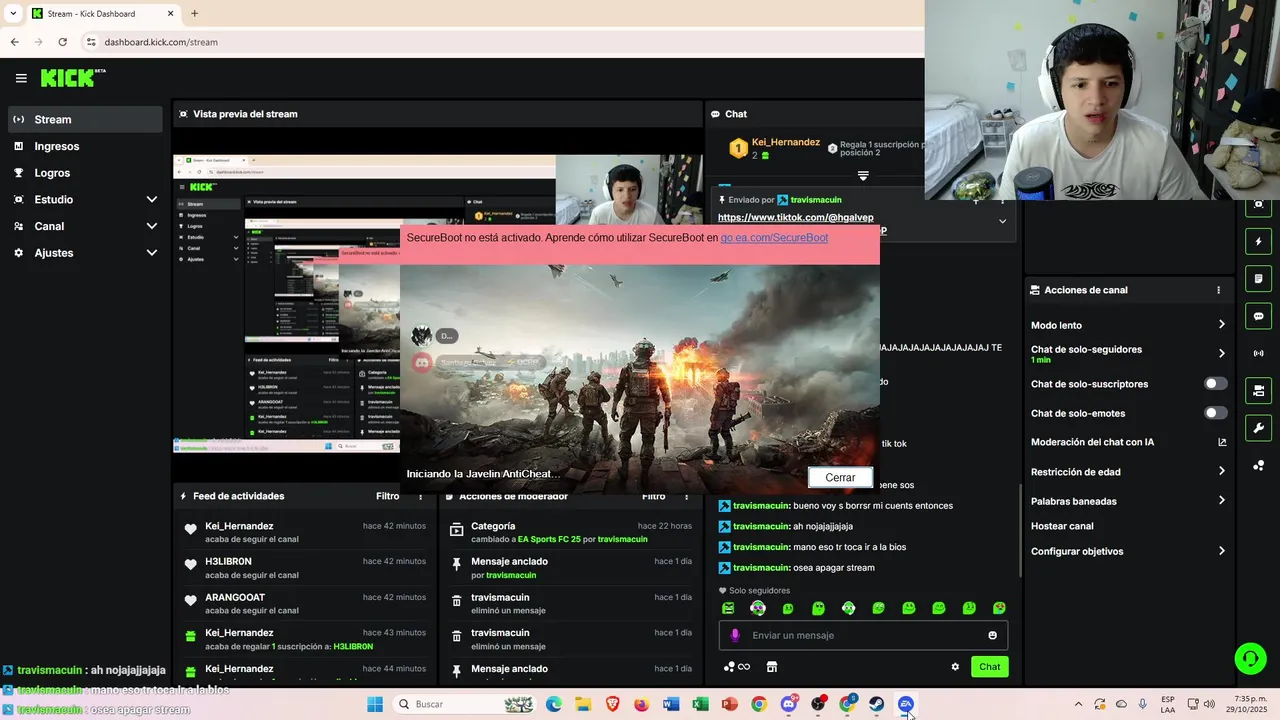Open Restricción de edad options
This screenshot has width=1280, height=720.
click(x=1128, y=472)
